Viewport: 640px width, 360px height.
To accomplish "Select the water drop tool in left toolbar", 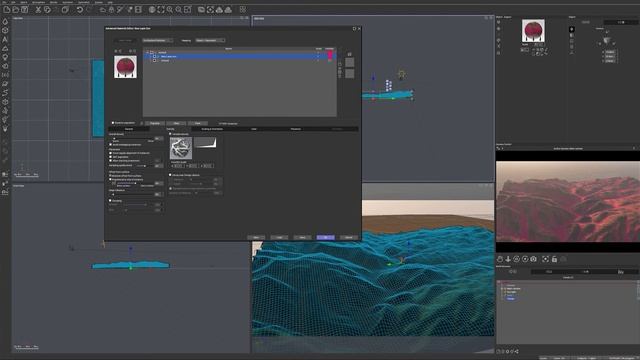I will [x=5, y=21].
